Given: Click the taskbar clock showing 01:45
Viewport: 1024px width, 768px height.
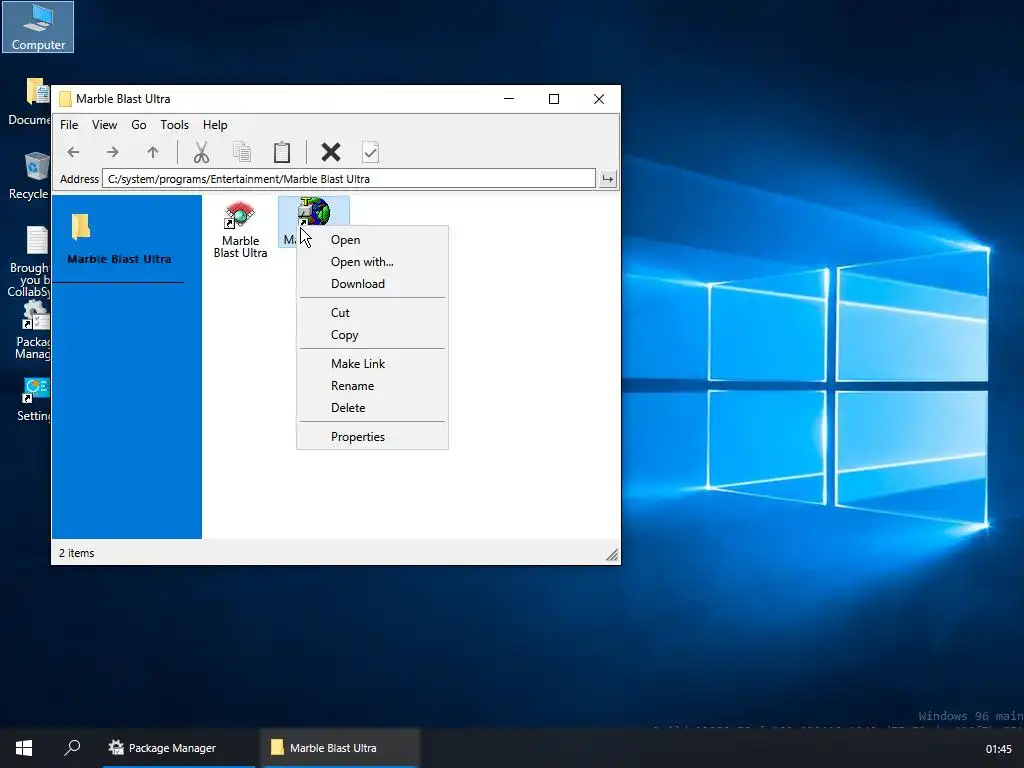Looking at the screenshot, I should click(x=999, y=749).
